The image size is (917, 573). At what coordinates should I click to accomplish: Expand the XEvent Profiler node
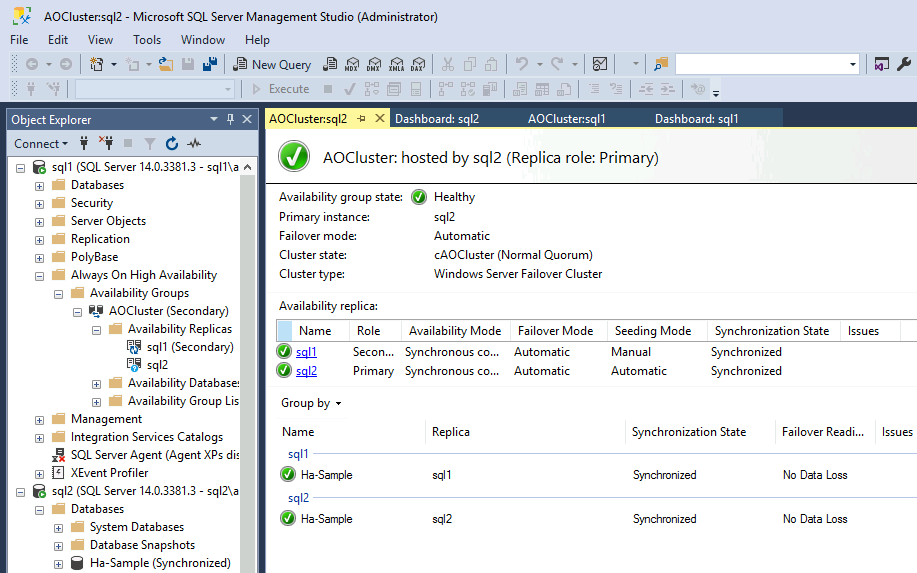pyautogui.click(x=39, y=474)
